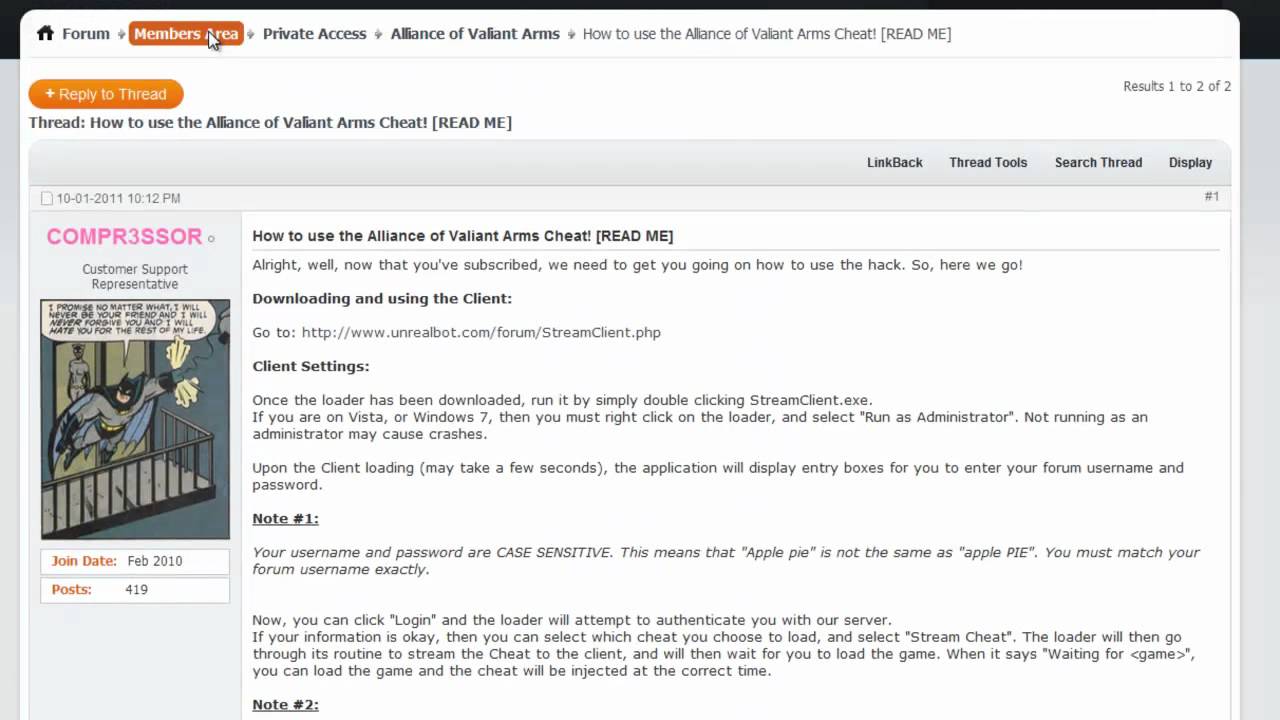The width and height of the screenshot is (1280, 720).
Task: Click the post status icon beside the 10-01-2011 date
Action: (46, 199)
